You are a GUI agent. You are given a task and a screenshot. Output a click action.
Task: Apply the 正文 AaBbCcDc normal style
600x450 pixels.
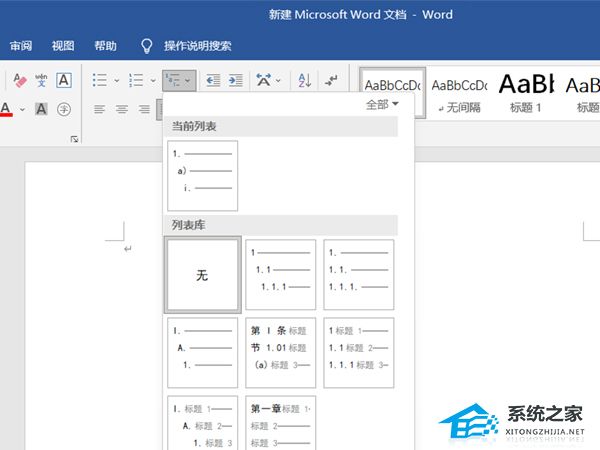(393, 93)
